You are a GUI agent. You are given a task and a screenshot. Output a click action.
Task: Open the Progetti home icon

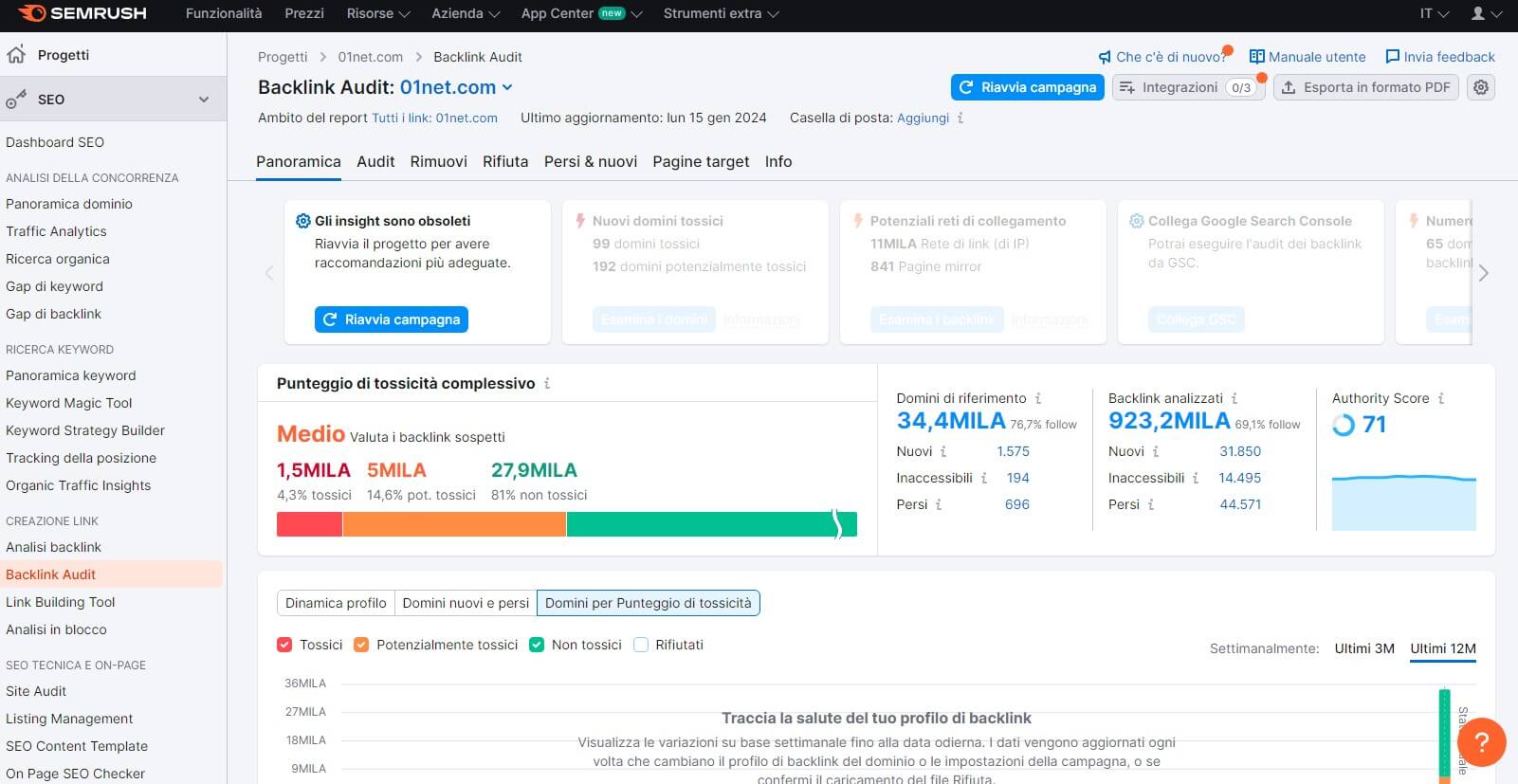click(16, 55)
